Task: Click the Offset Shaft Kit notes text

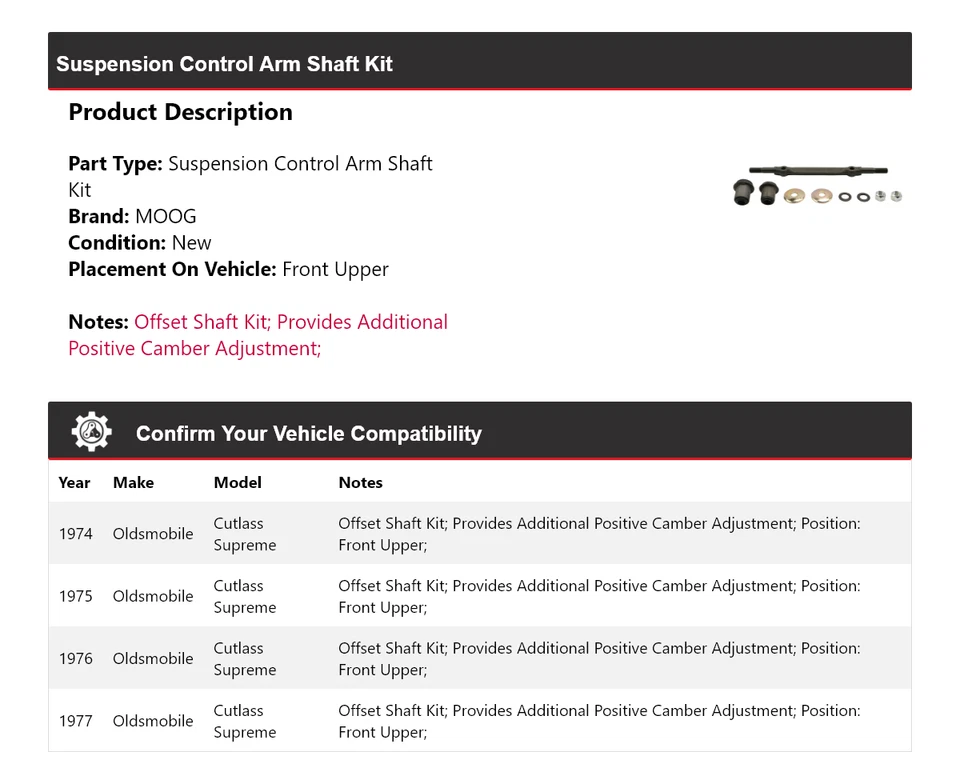Action: point(258,335)
